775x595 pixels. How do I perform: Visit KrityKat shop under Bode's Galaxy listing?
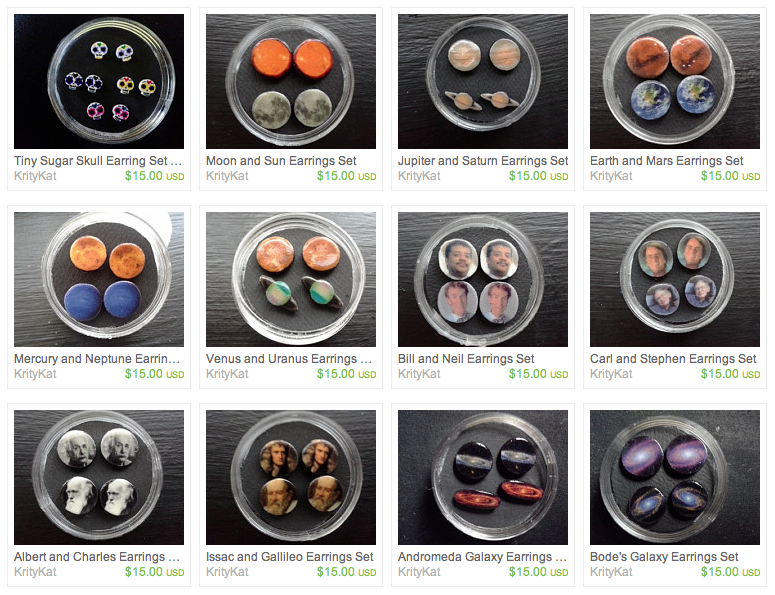point(611,572)
